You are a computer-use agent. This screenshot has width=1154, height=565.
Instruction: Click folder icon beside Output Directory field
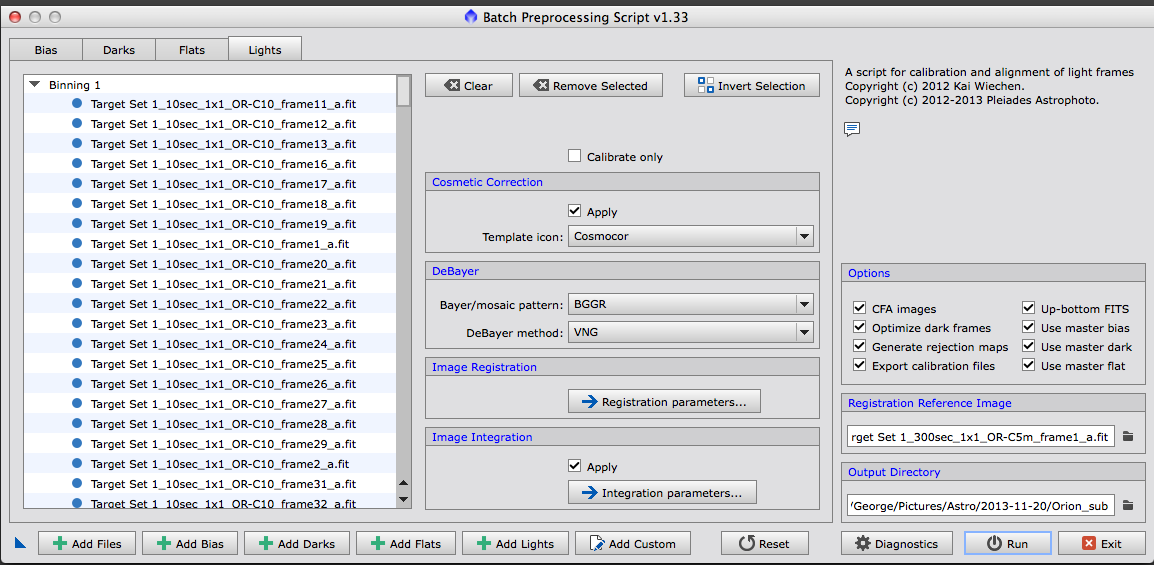[1128, 506]
